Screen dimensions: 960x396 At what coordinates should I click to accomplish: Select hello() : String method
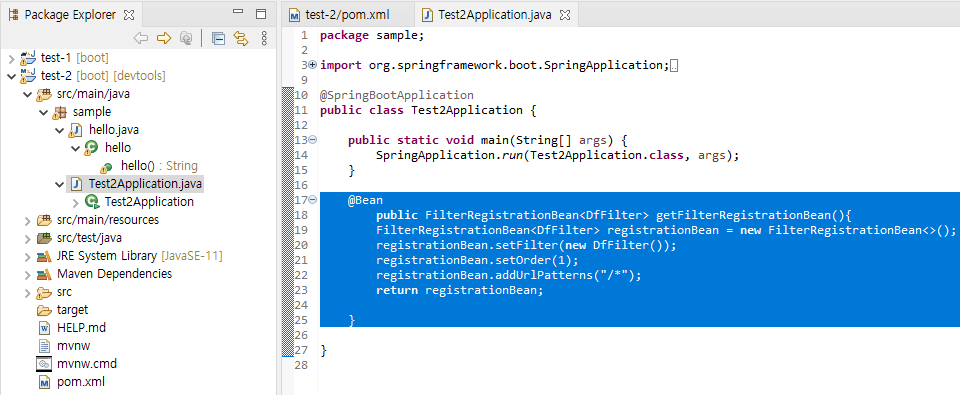click(159, 166)
